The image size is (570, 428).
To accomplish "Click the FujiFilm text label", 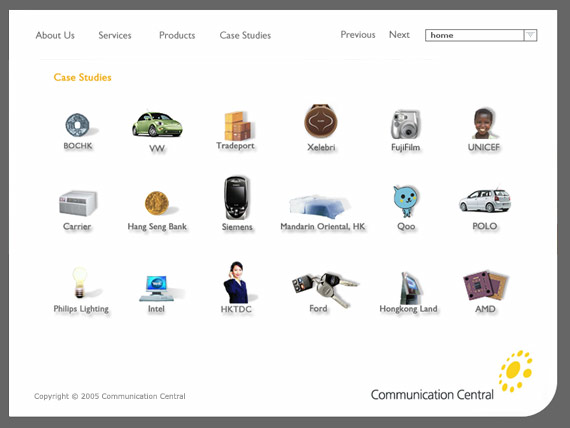I will (405, 147).
